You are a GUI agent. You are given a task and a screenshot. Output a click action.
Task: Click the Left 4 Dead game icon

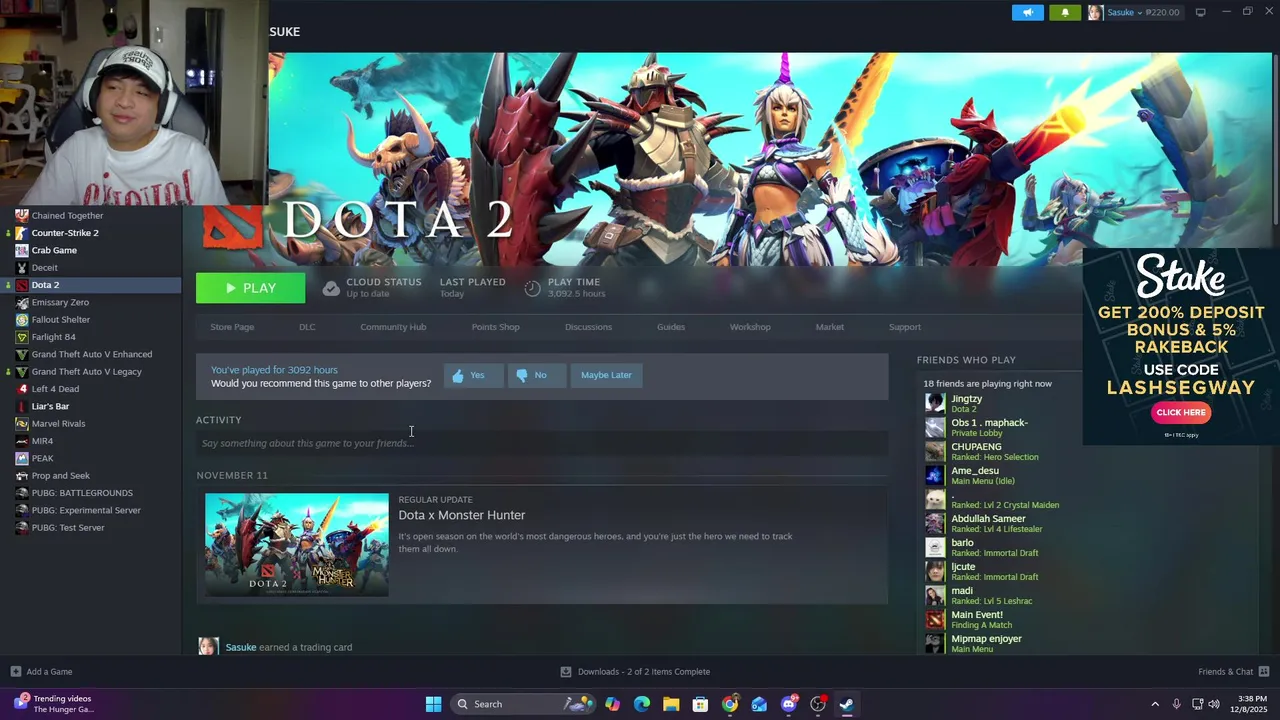coord(22,389)
